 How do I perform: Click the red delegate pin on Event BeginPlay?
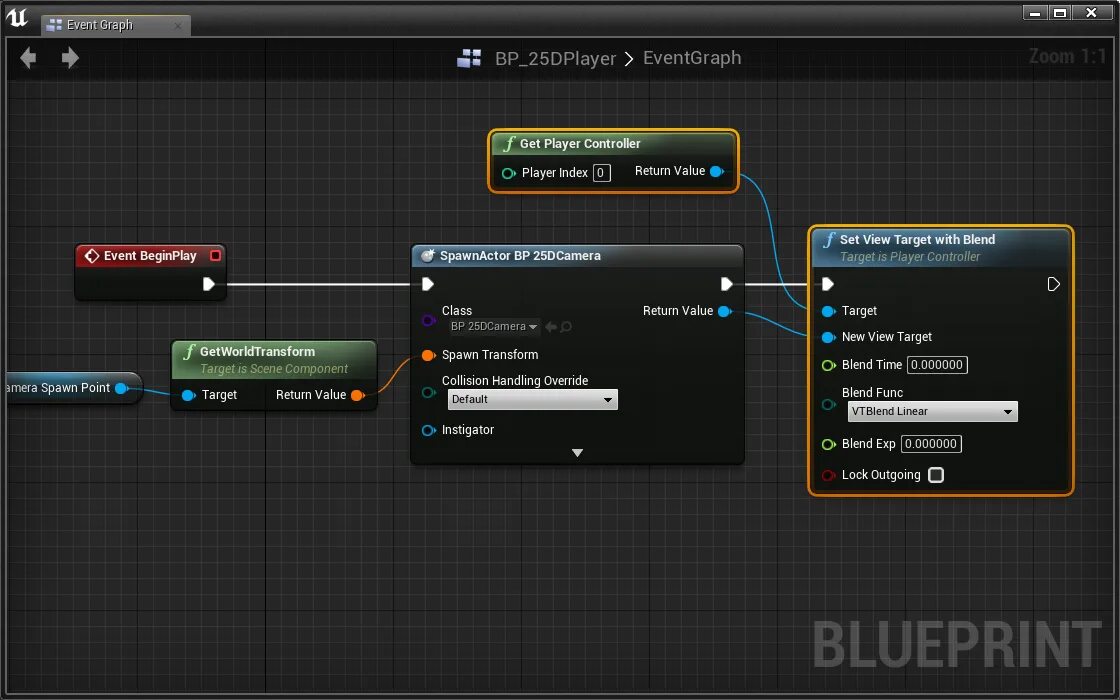coord(215,256)
